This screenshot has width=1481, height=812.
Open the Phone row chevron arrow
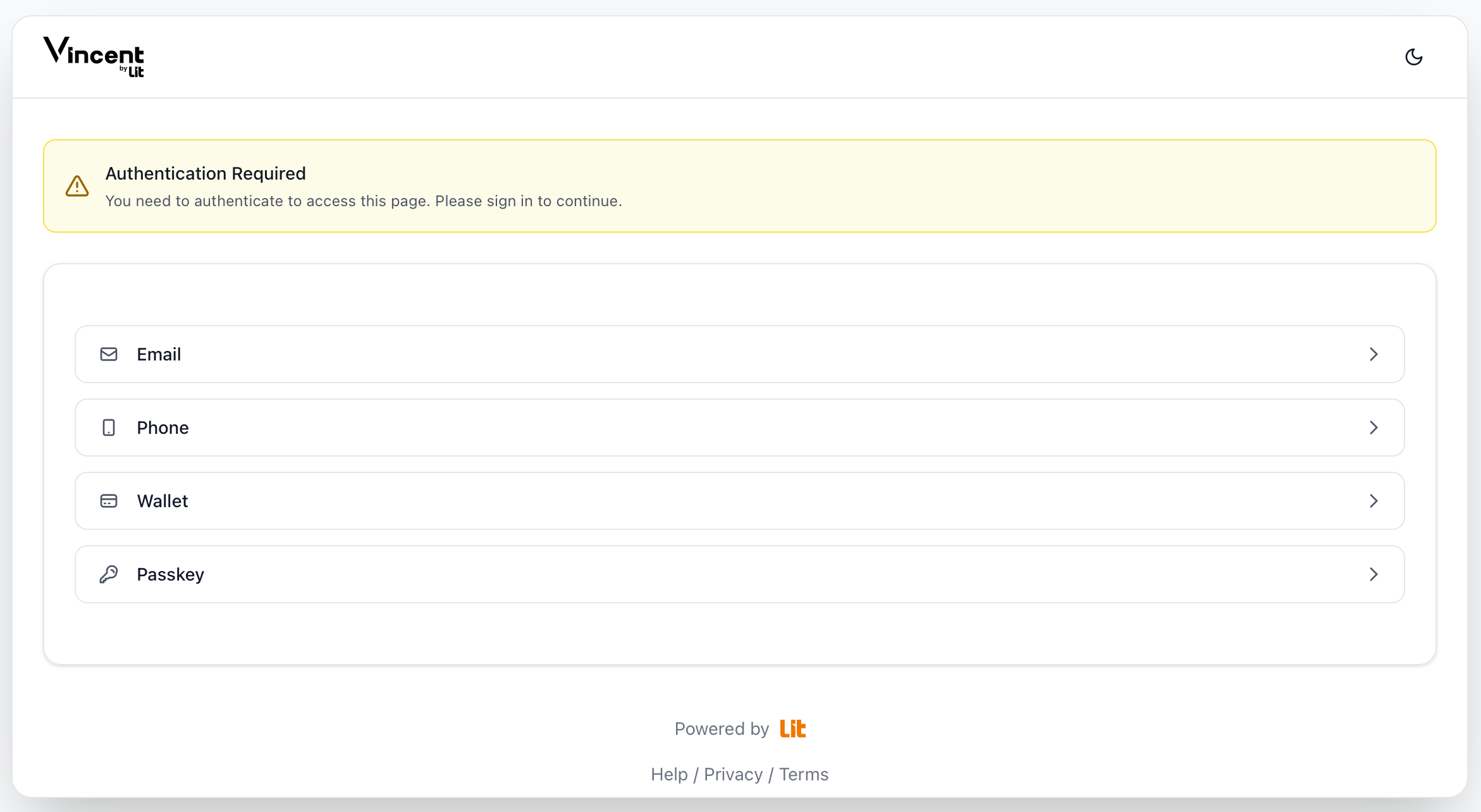coord(1373,428)
